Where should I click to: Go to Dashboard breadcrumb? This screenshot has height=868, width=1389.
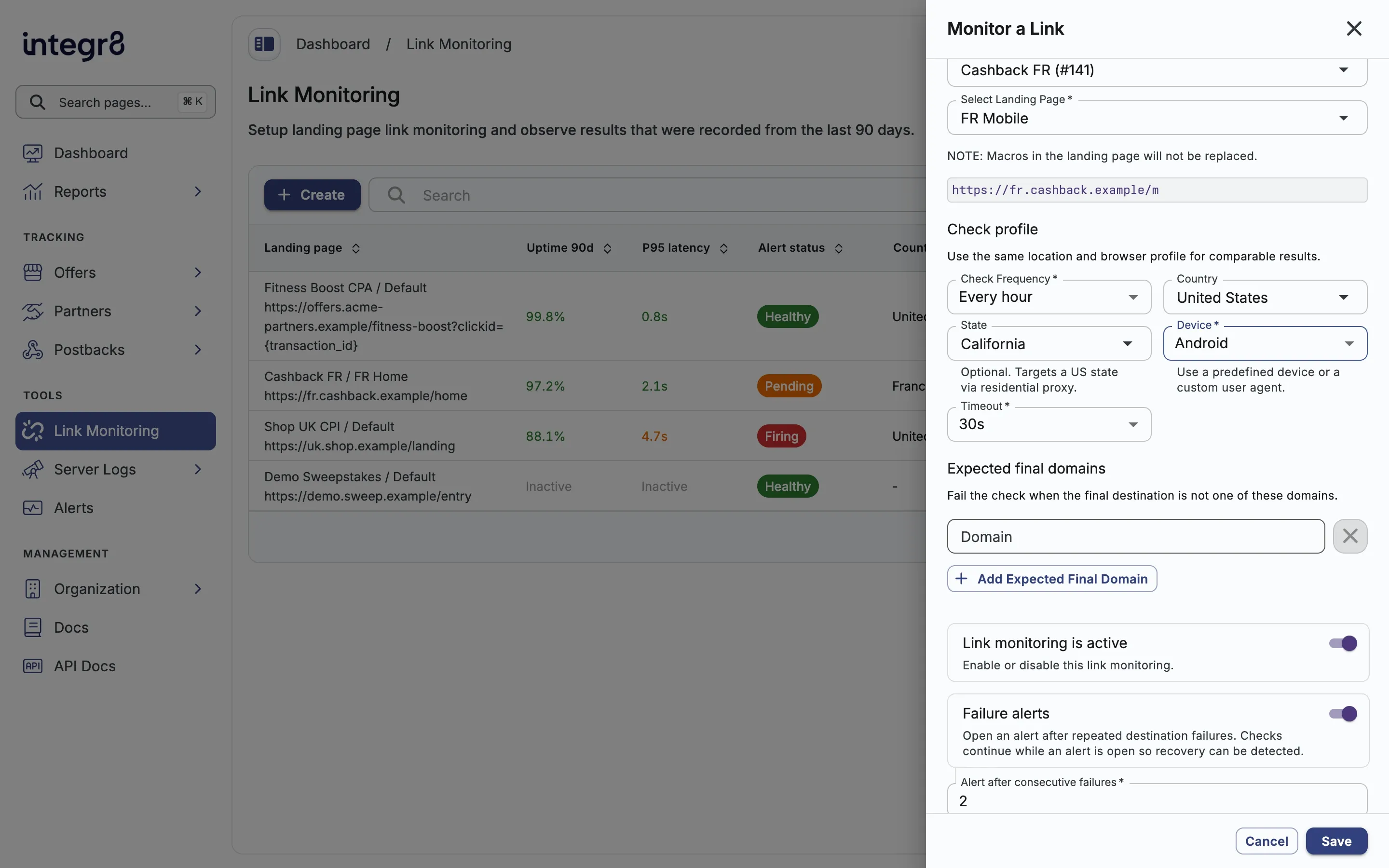(x=333, y=44)
